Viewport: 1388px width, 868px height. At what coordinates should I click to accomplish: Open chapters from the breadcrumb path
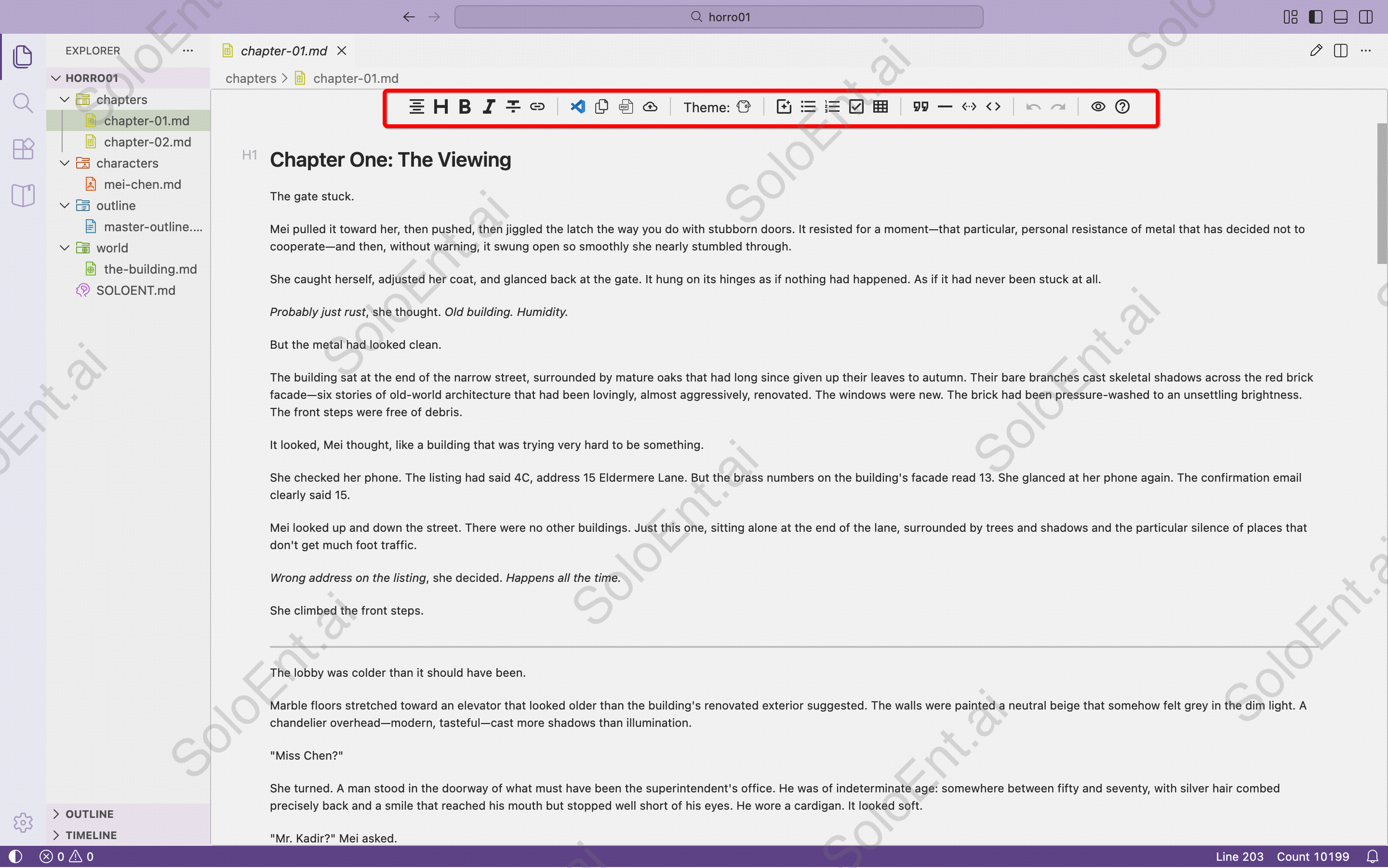pos(251,78)
